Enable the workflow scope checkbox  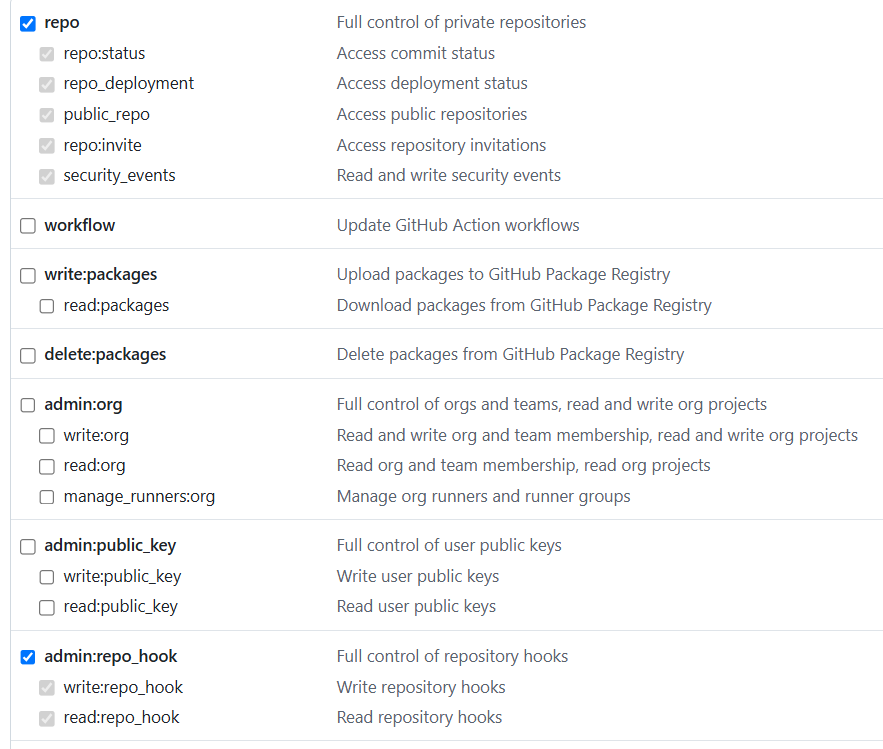28,226
